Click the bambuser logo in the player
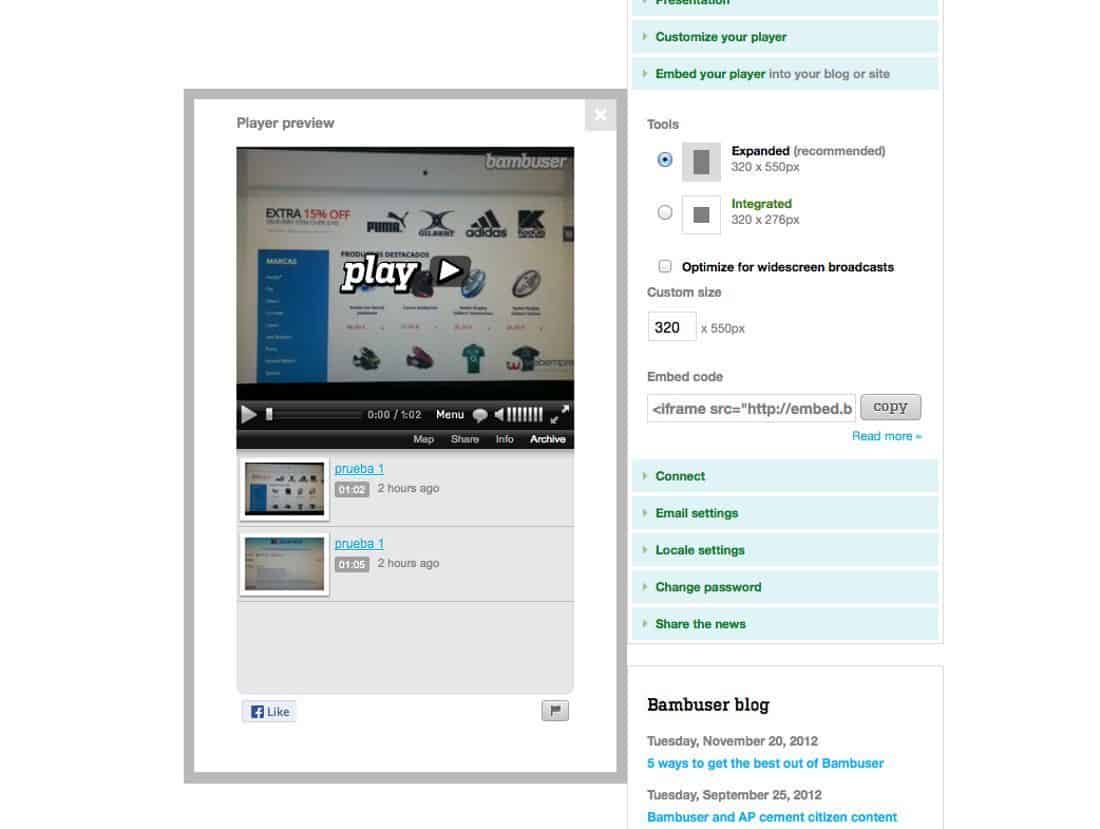This screenshot has height=829, width=1100. [525, 161]
